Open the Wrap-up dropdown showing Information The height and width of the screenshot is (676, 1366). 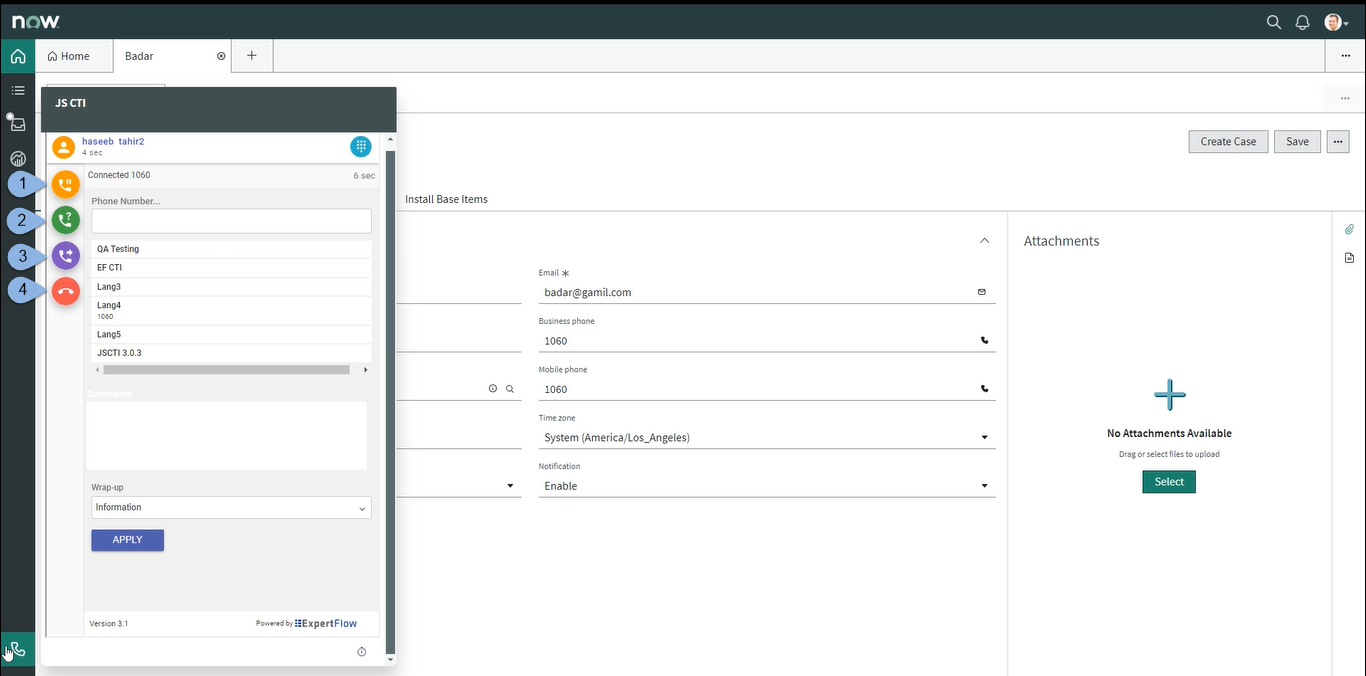click(x=230, y=507)
